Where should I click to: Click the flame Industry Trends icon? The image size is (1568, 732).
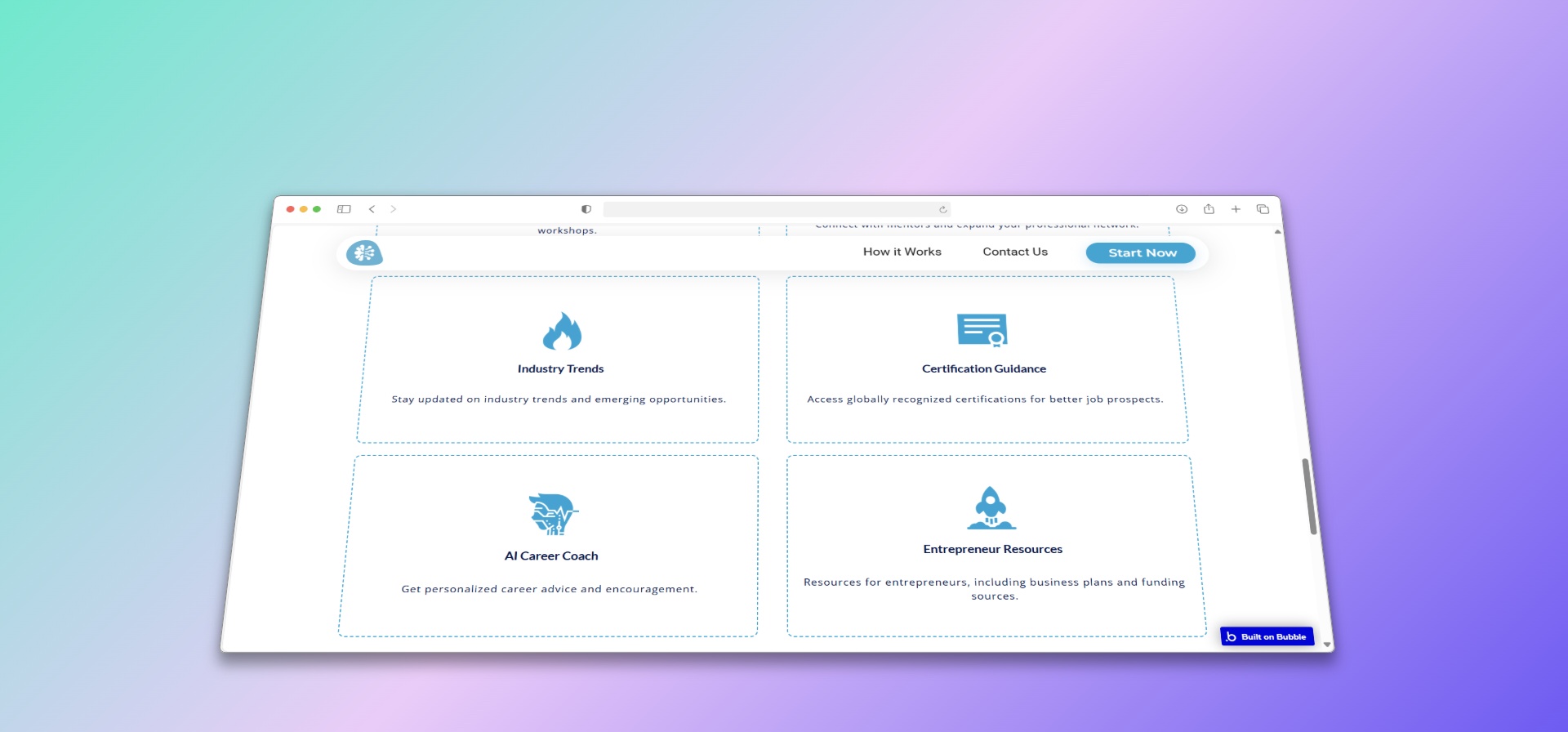coord(562,331)
